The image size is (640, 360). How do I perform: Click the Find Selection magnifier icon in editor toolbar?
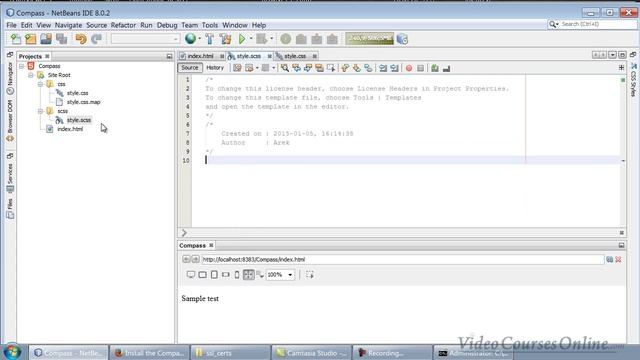coord(284,68)
